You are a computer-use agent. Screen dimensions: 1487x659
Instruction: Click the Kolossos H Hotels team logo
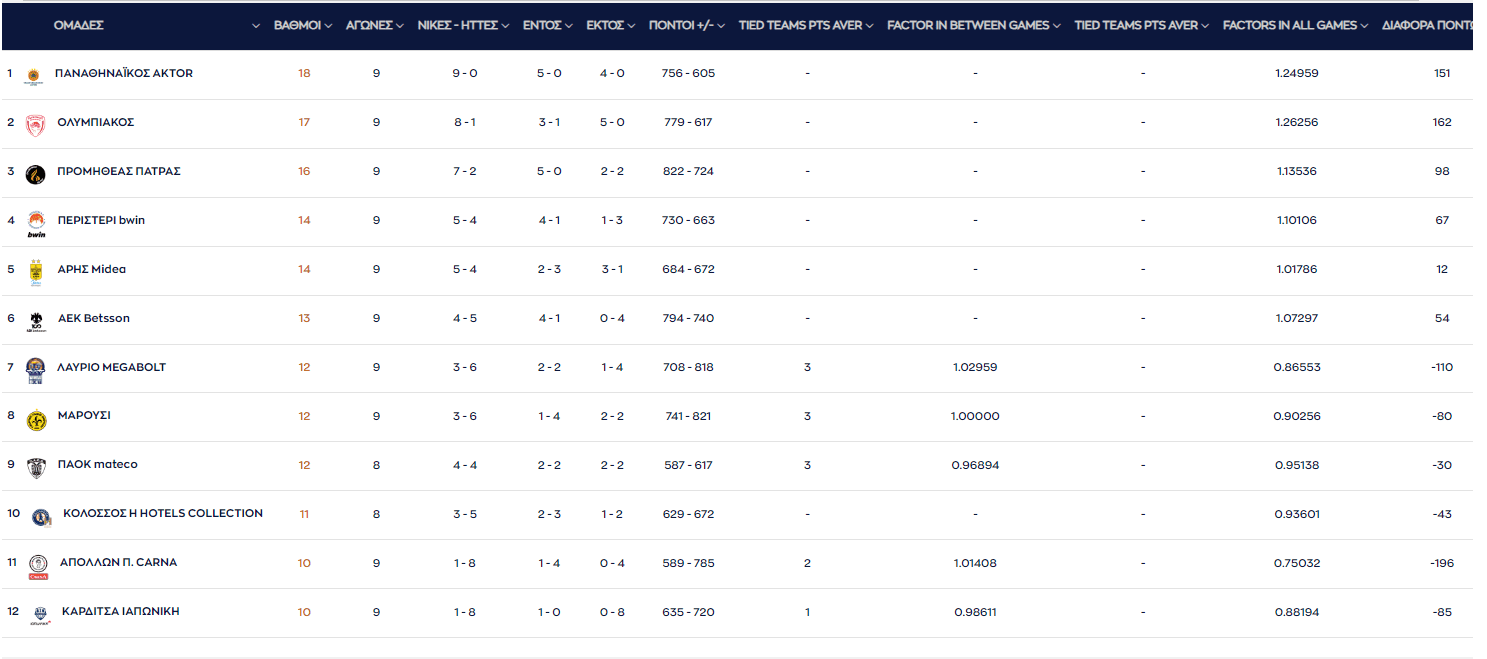(x=41, y=516)
